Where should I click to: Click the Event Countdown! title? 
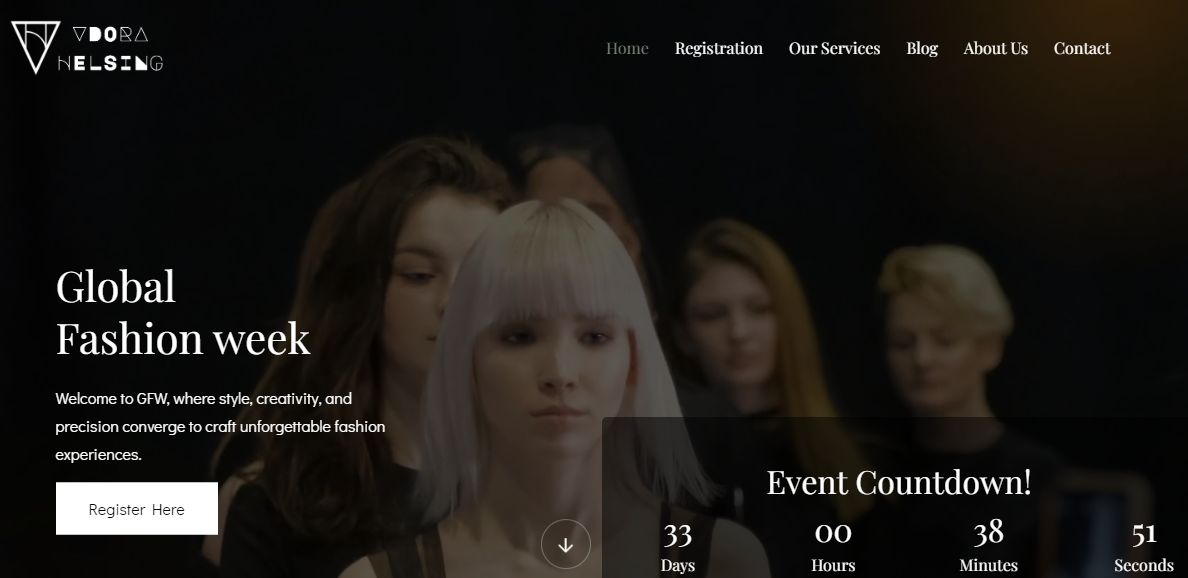898,482
